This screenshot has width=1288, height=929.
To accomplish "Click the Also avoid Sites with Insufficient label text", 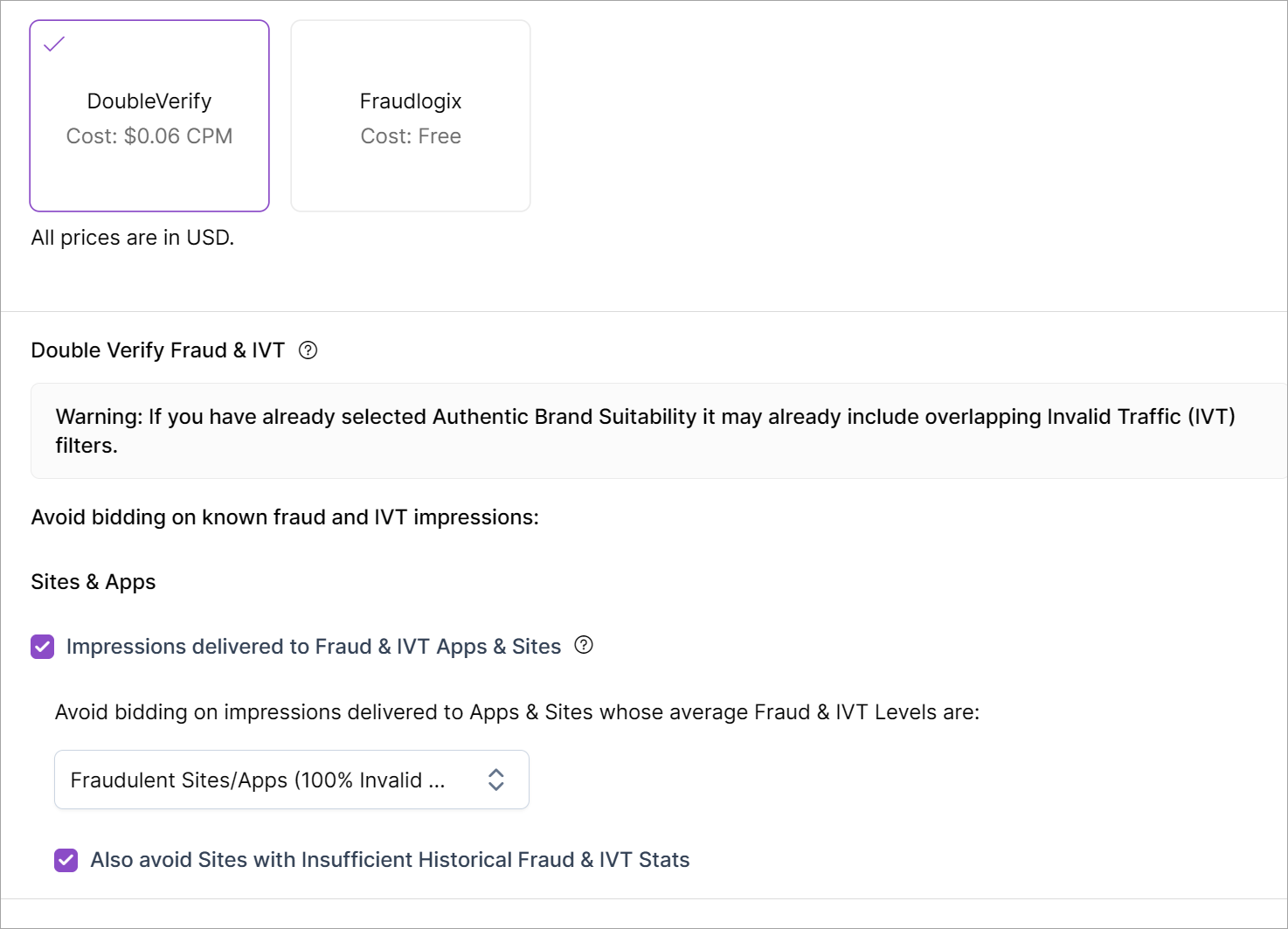I will [x=390, y=860].
